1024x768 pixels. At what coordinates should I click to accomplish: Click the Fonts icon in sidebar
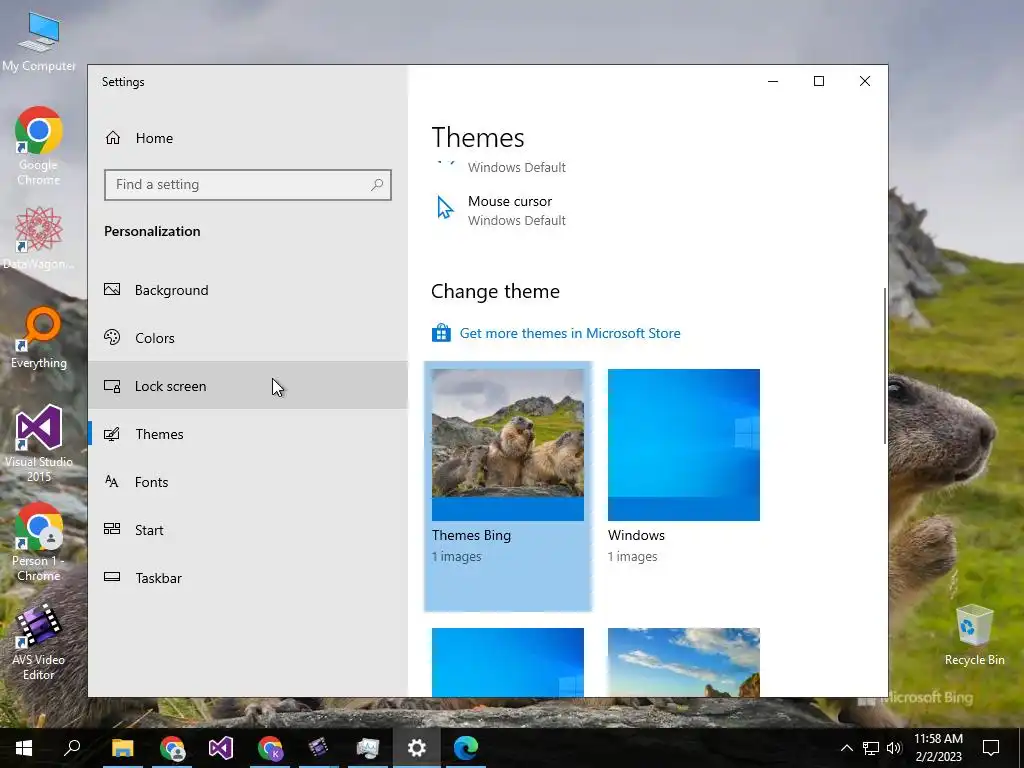(112, 482)
